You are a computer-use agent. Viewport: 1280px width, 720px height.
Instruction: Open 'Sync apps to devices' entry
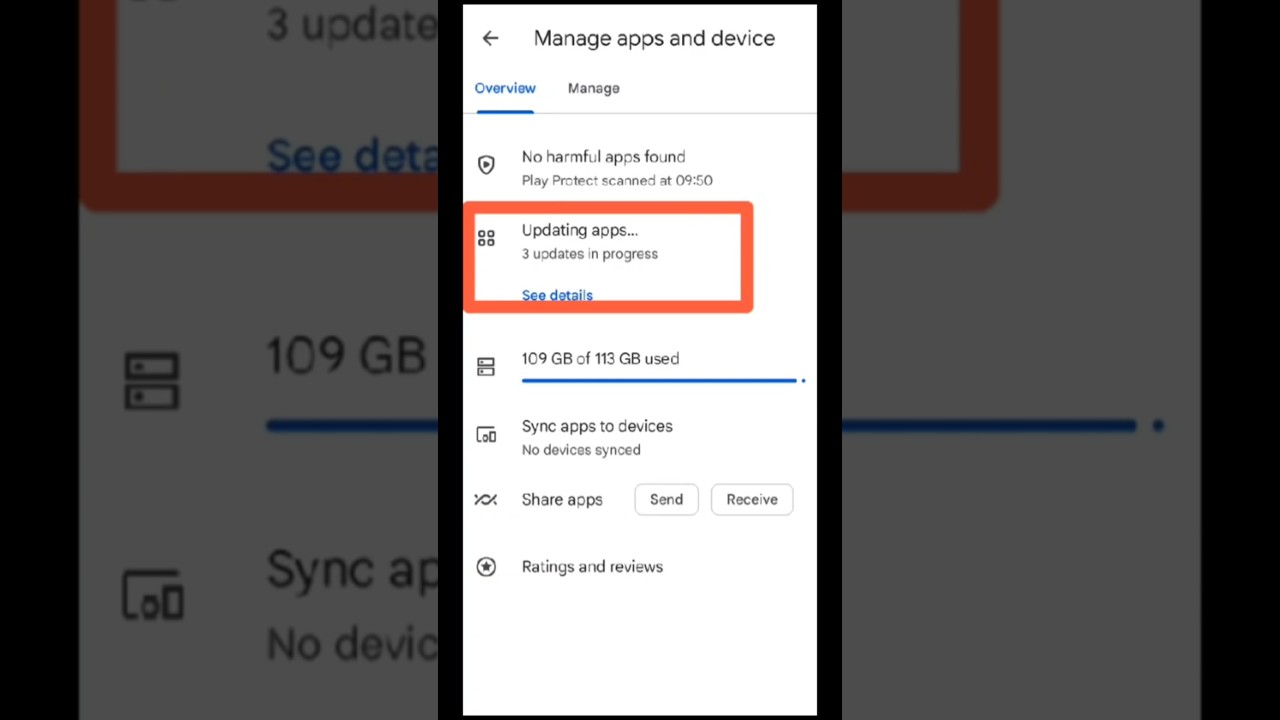click(x=597, y=426)
